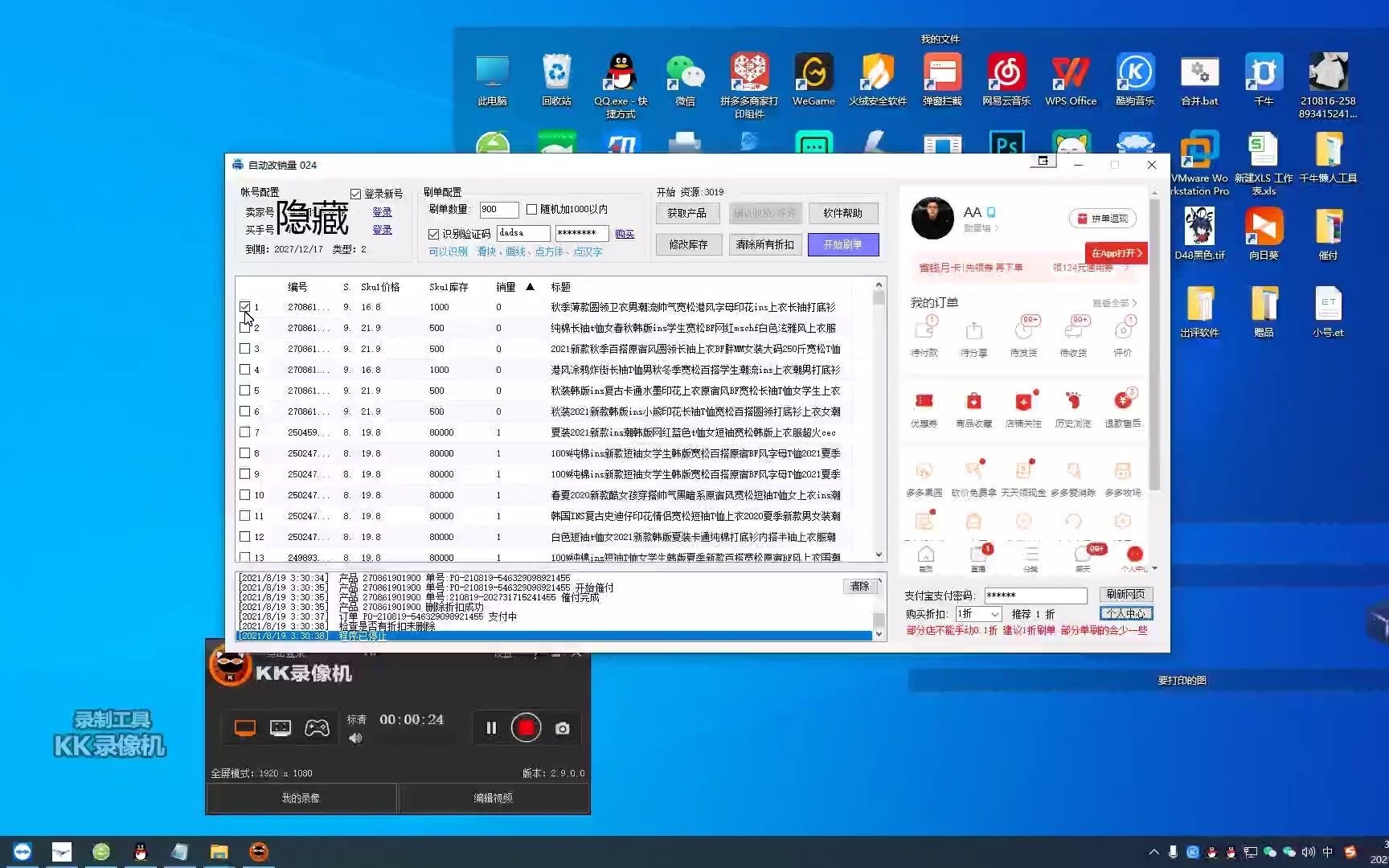This screenshot has height=868, width=1389.
Task: Click the product list vertical scrollbar
Action: coord(879,418)
